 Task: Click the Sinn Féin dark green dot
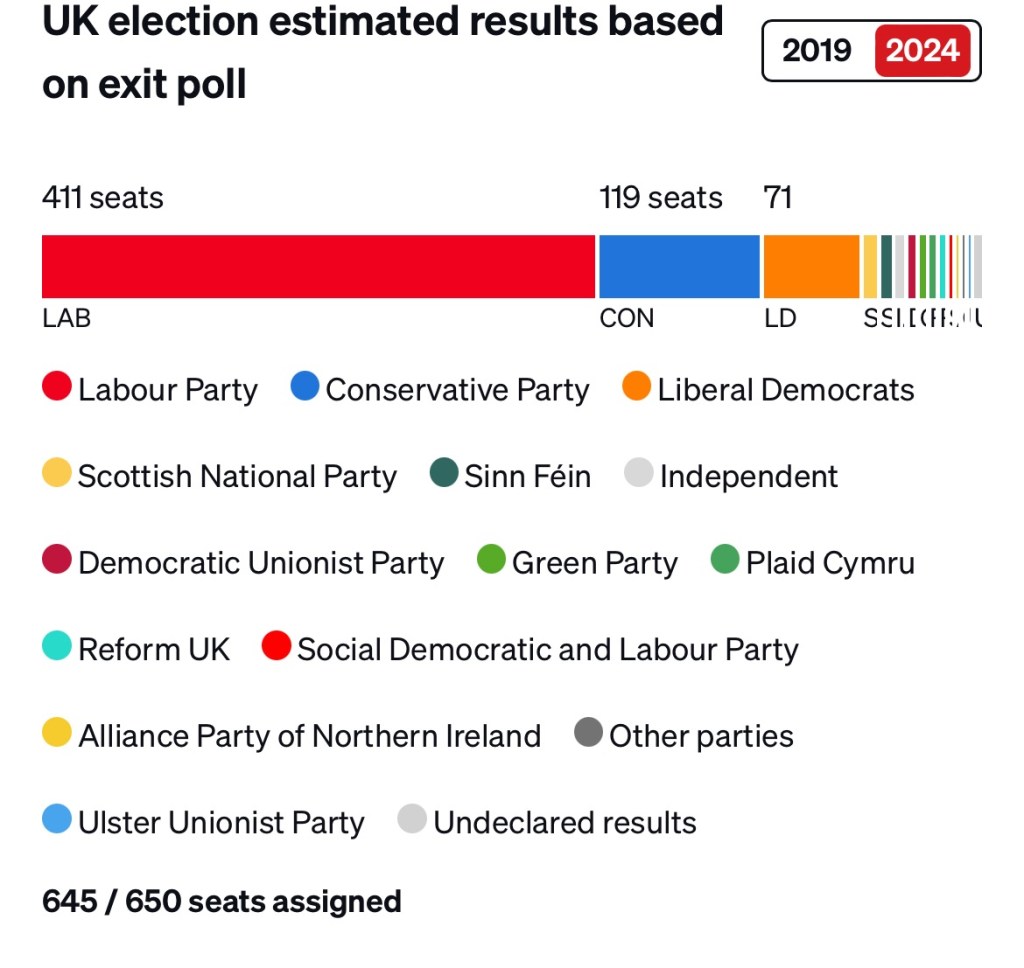pos(444,474)
